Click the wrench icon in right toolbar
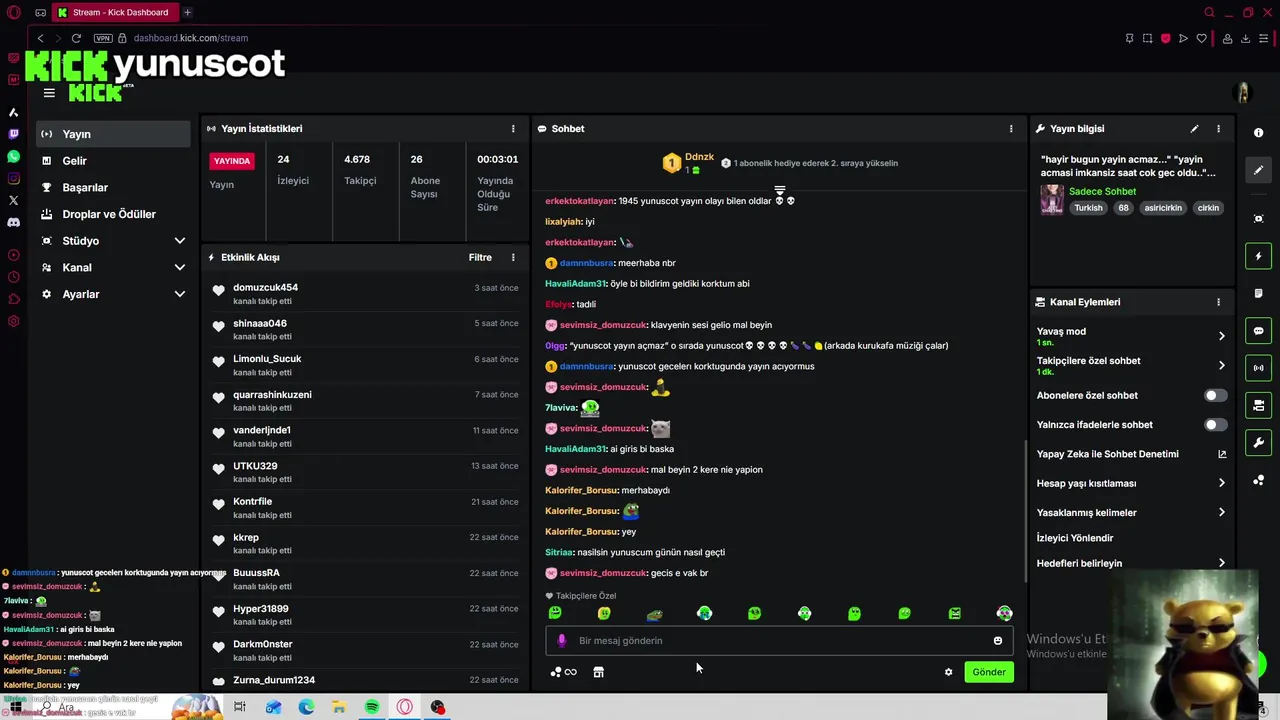The height and width of the screenshot is (720, 1280). (1259, 442)
